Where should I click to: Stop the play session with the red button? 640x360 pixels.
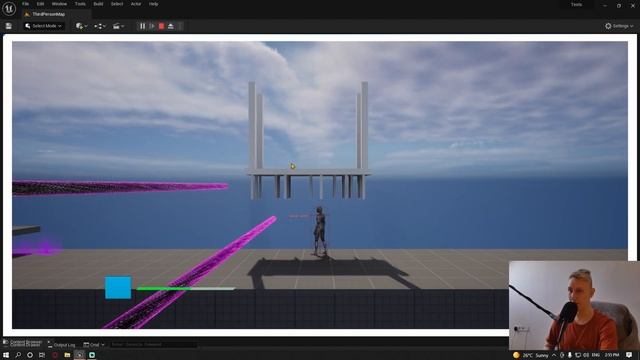click(x=162, y=26)
